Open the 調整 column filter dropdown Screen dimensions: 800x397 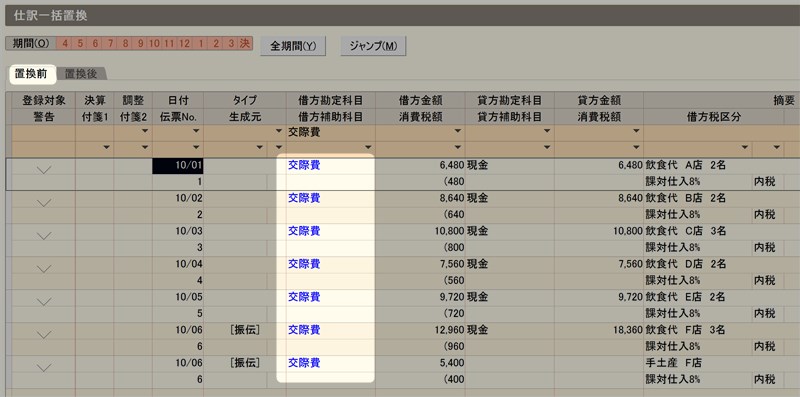coord(145,132)
